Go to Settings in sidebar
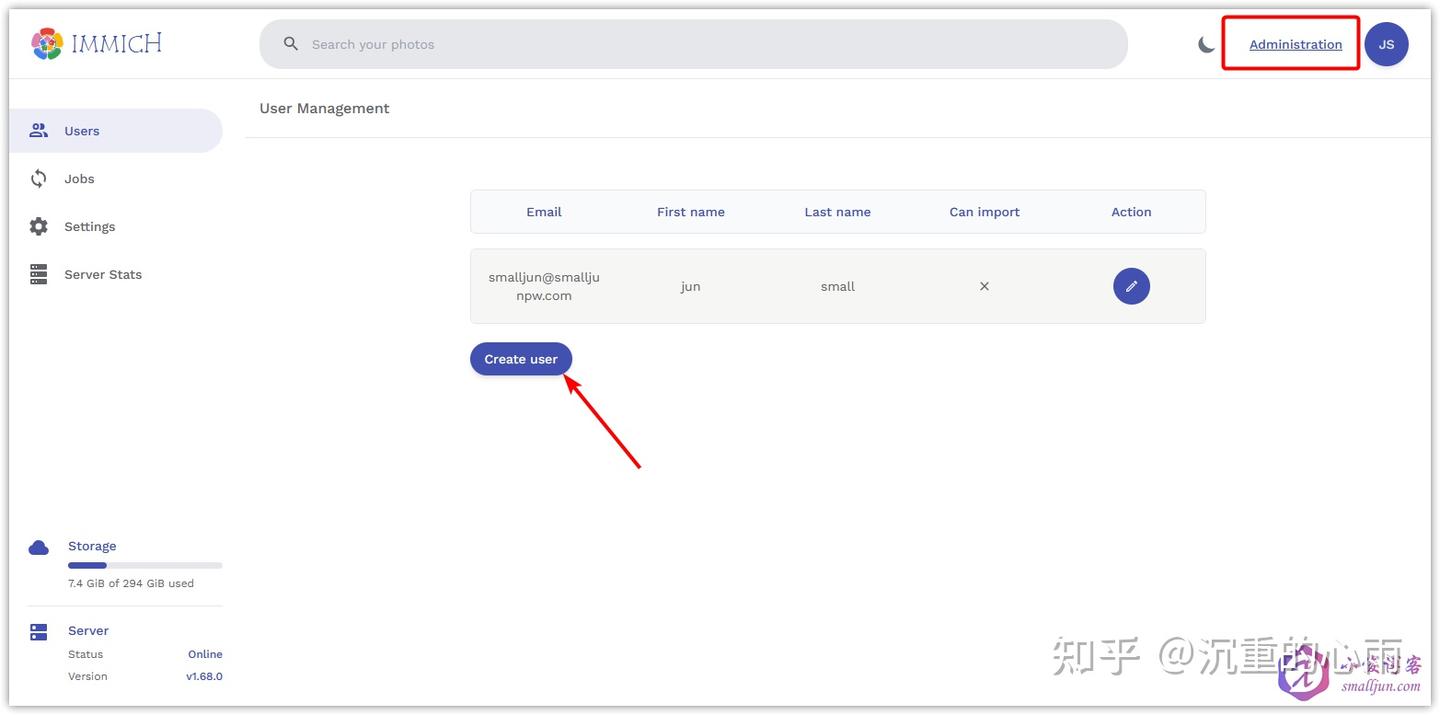Image resolution: width=1440 pixels, height=715 pixels. [x=90, y=227]
